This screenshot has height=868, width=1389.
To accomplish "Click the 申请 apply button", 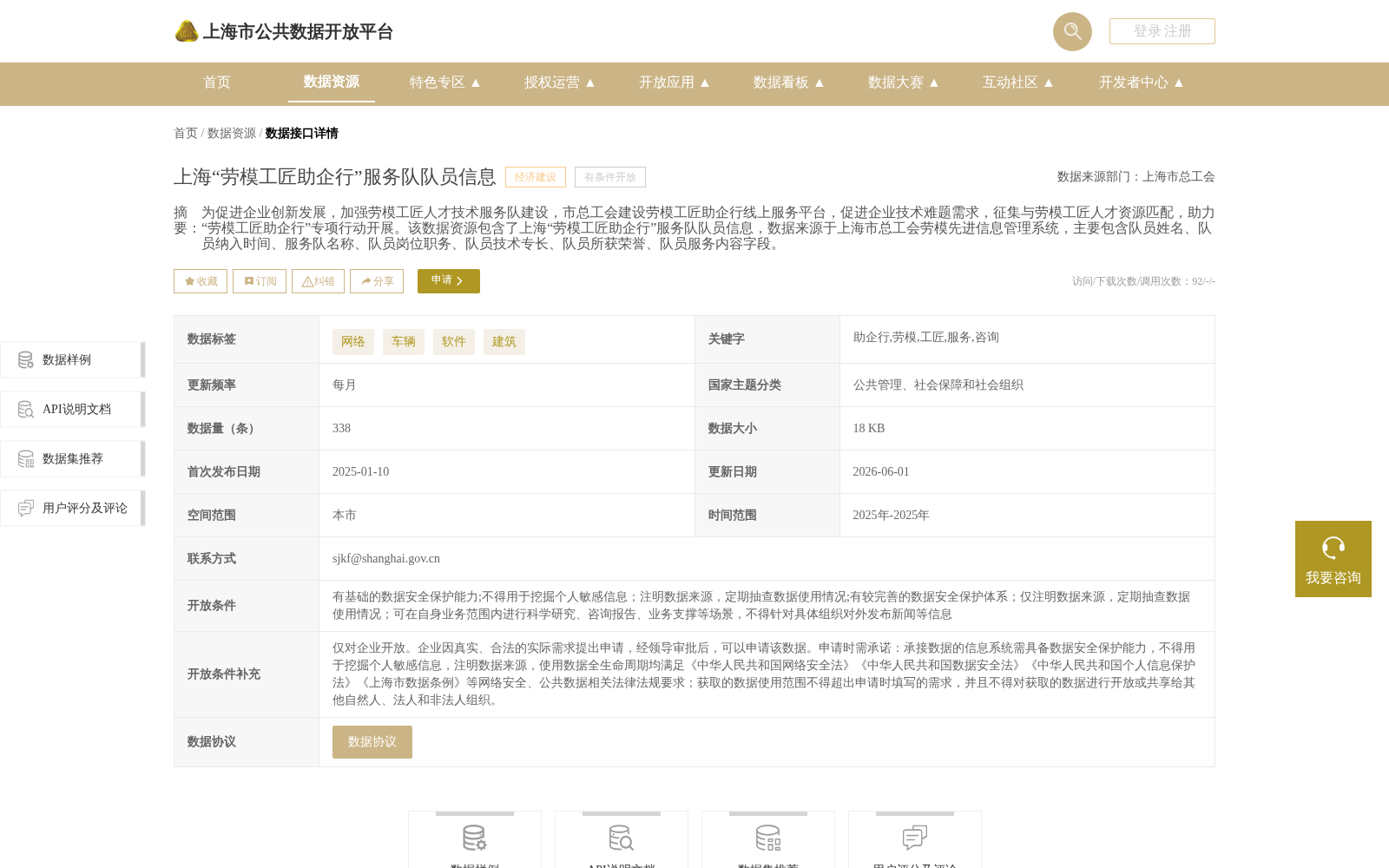I will (449, 281).
